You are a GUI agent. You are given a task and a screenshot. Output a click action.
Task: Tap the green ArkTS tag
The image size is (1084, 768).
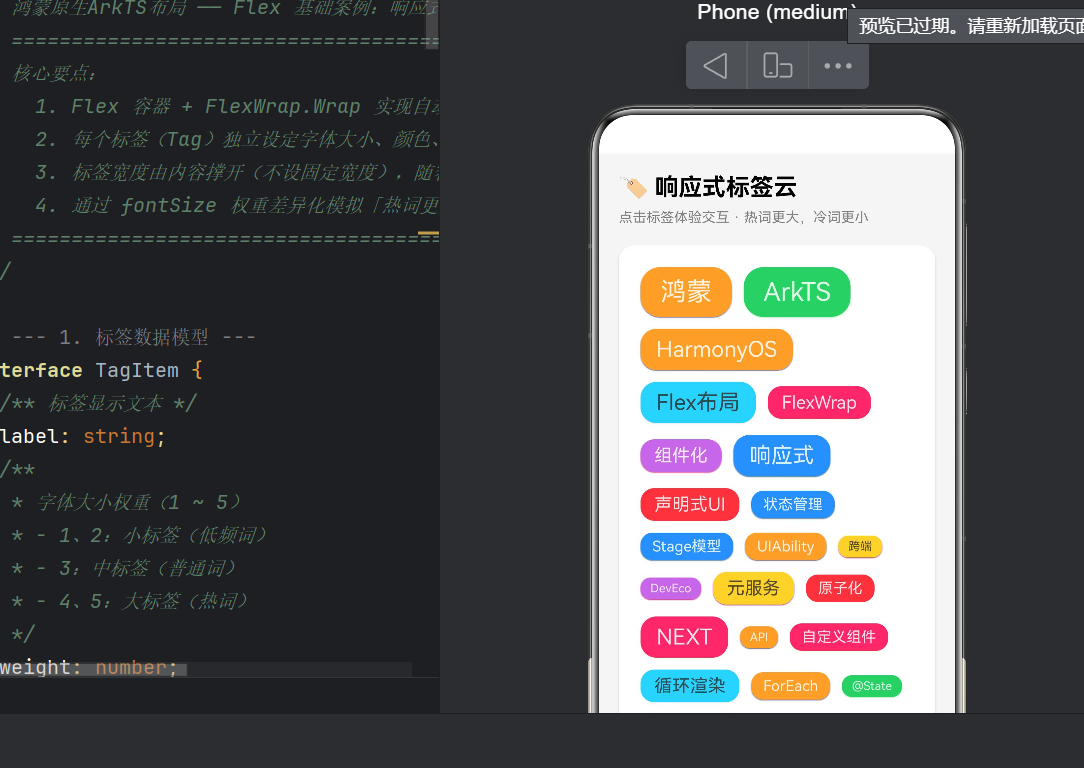(797, 292)
